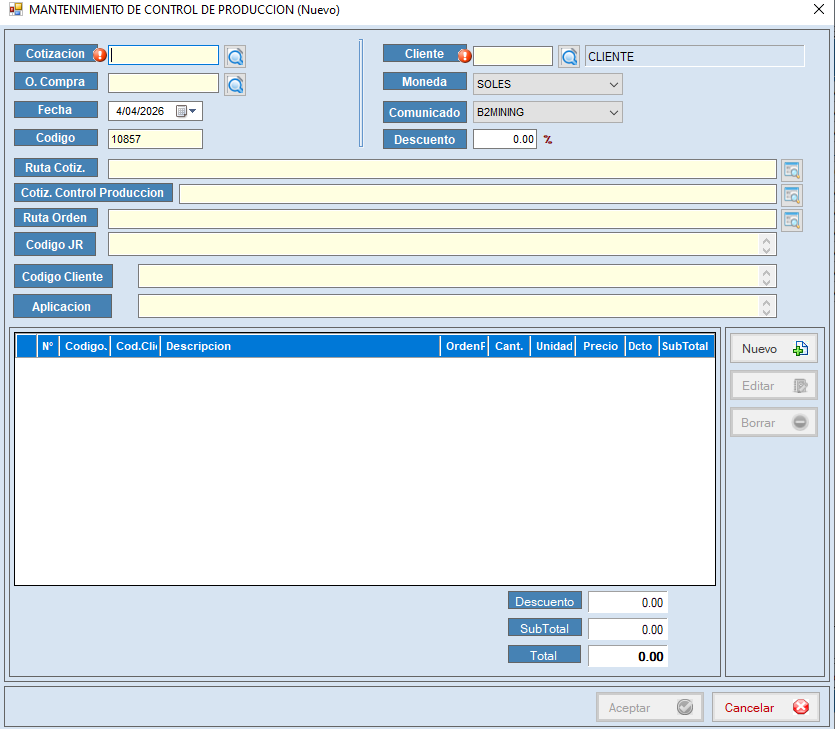Viewport: 835px width, 729px height.
Task: Click into the Descuento percent field
Action: tap(504, 140)
